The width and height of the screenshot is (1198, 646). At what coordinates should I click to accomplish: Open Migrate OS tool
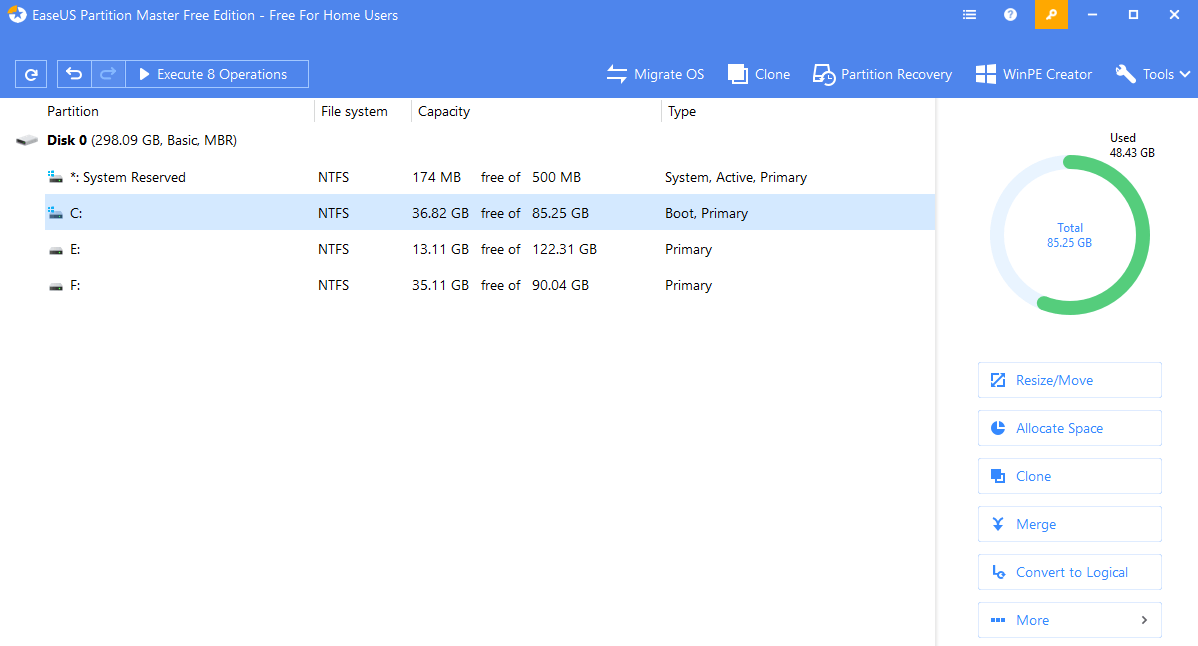coord(655,73)
